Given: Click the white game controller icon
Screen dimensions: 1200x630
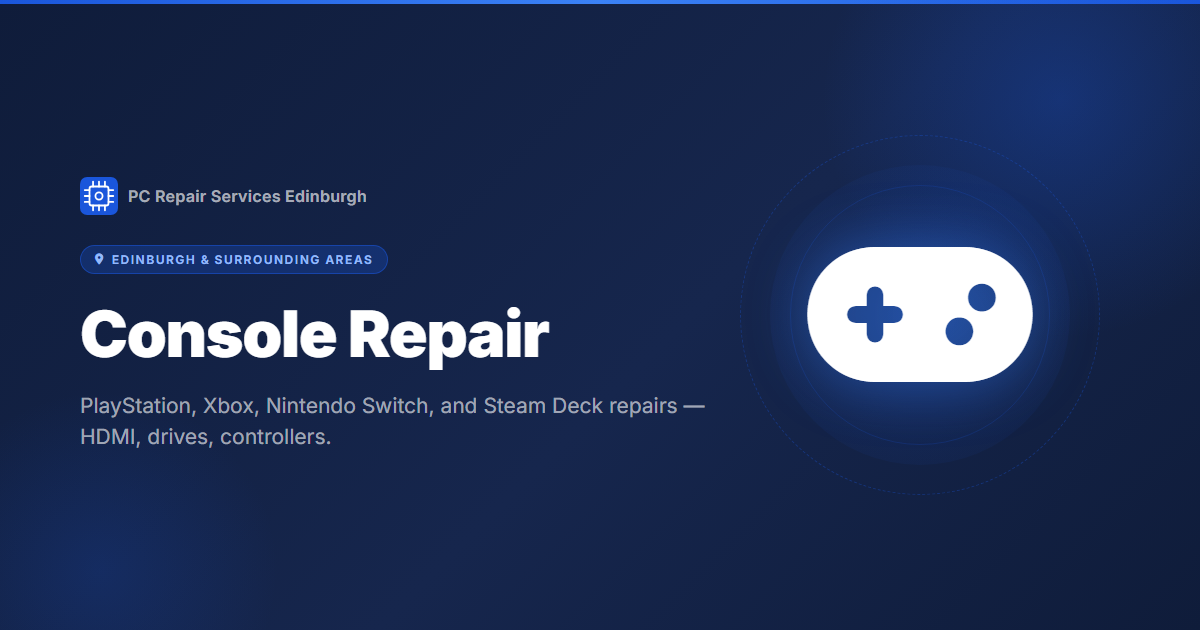Looking at the screenshot, I should [x=920, y=314].
